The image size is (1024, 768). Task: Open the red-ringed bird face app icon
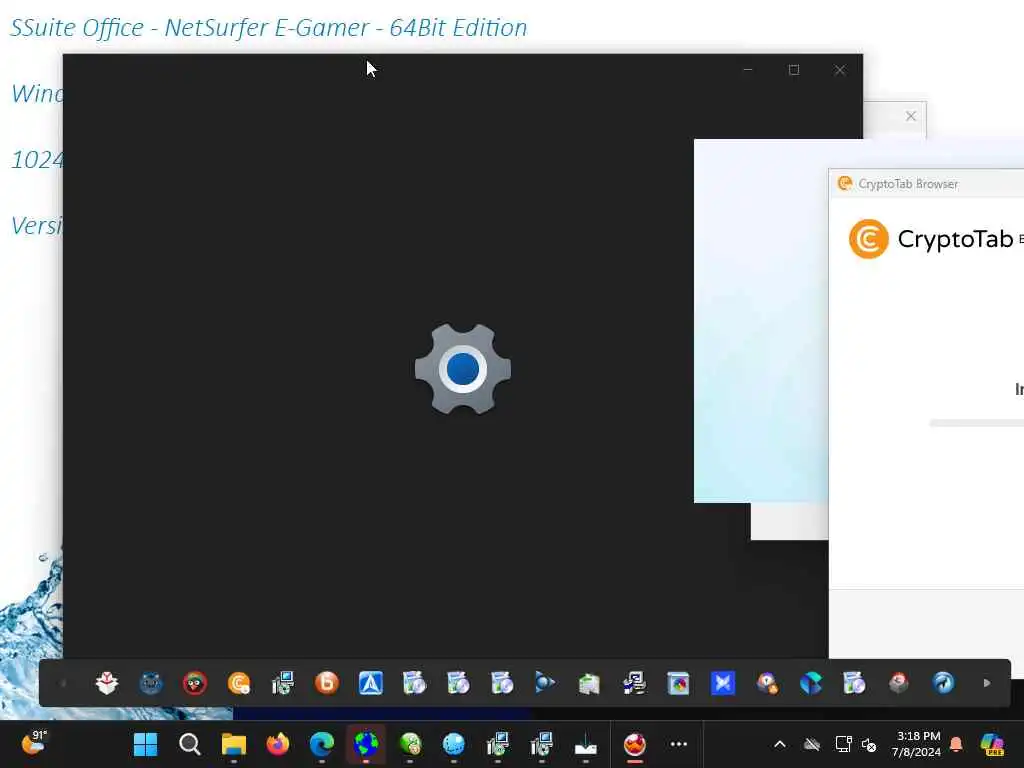[x=195, y=683]
